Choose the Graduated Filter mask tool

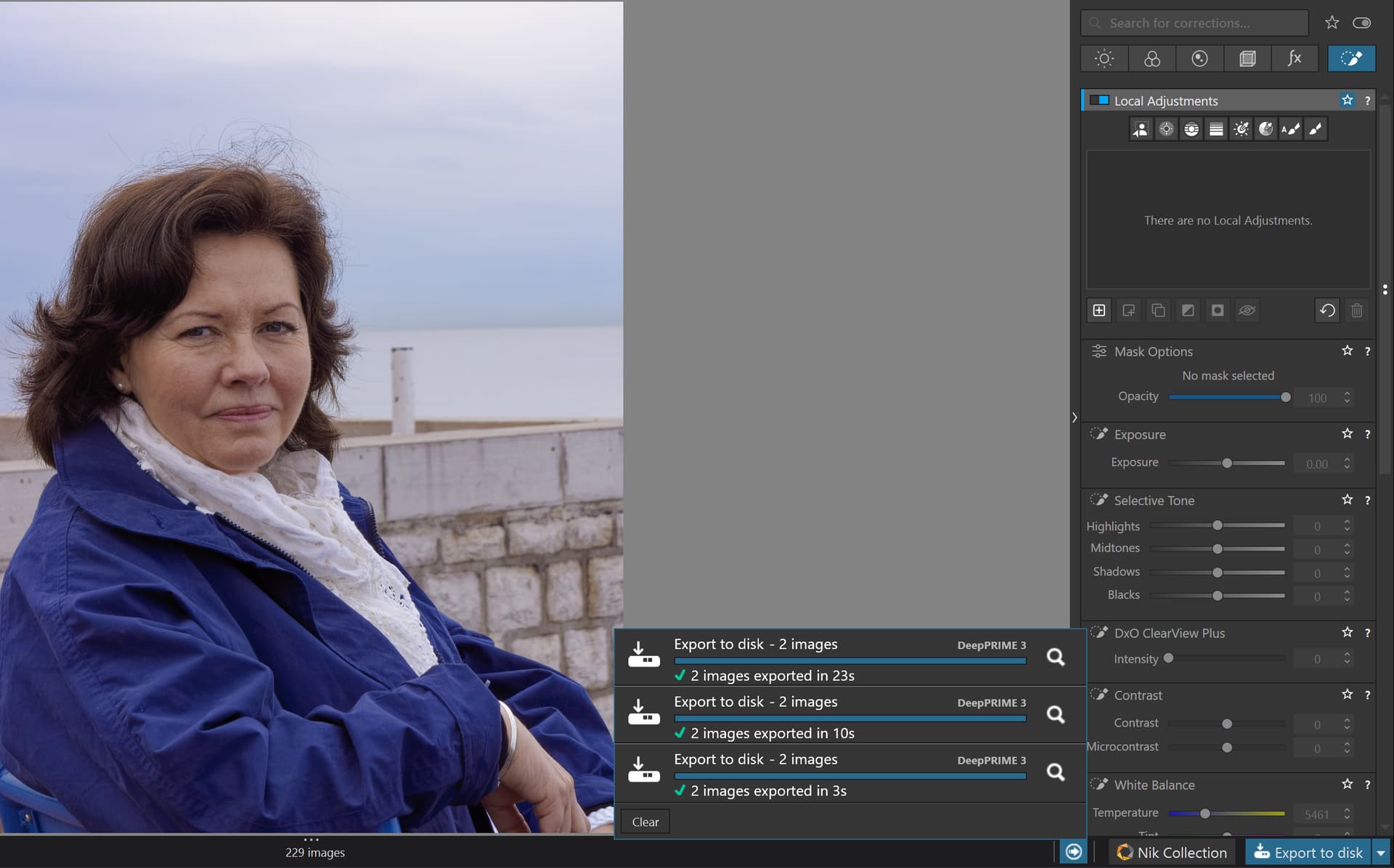coord(1216,129)
